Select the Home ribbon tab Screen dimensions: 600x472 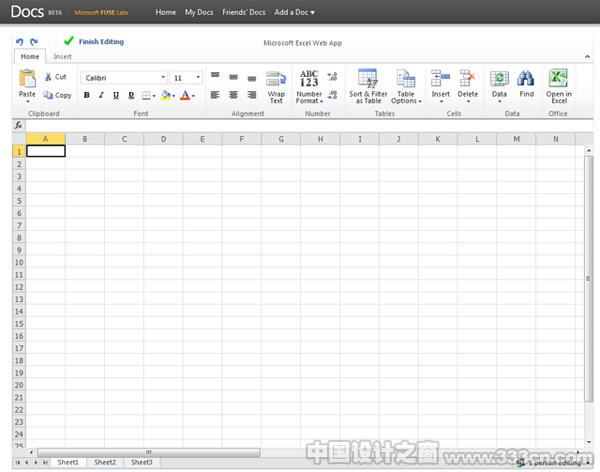[x=30, y=57]
